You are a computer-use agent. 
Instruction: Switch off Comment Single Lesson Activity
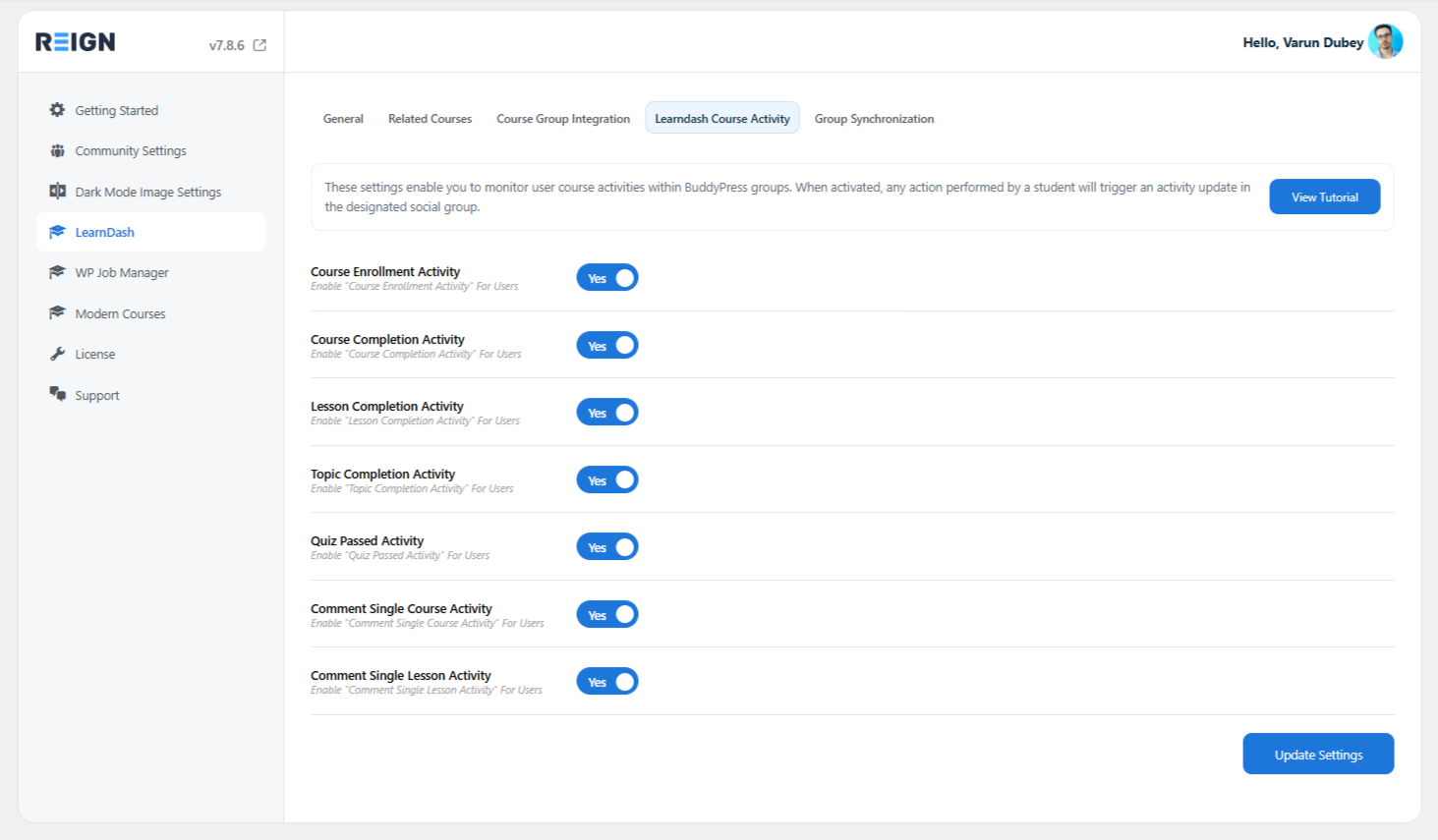(607, 682)
